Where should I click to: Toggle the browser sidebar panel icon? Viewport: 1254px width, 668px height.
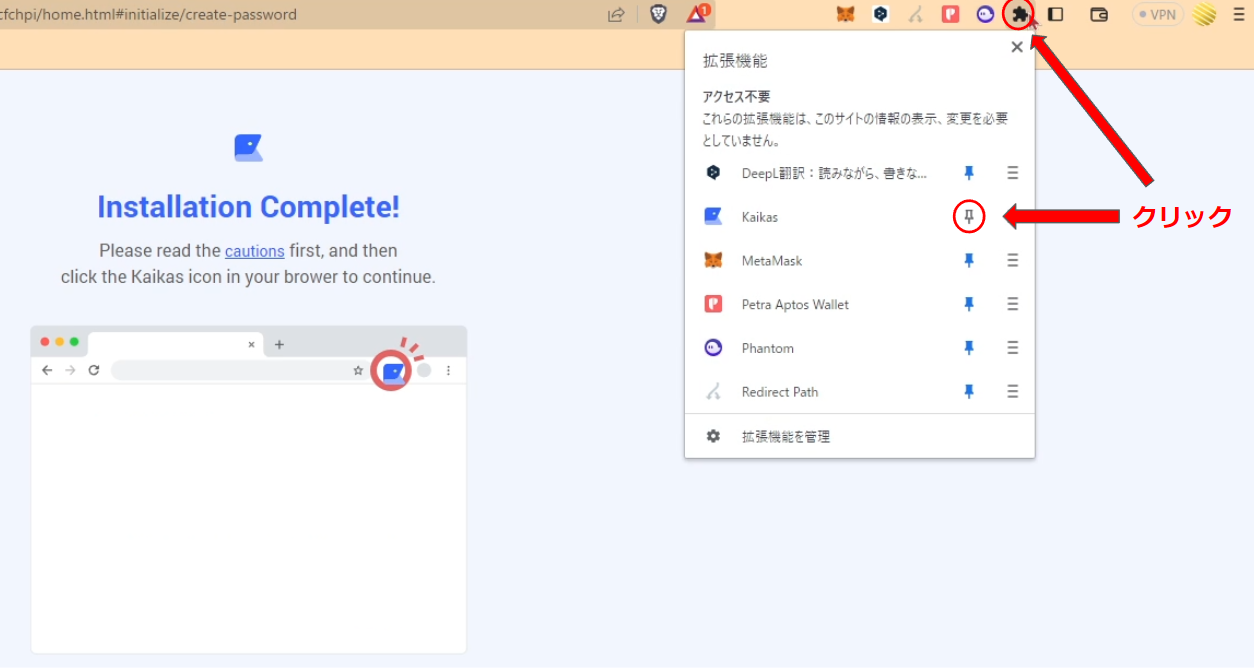[x=1055, y=15]
